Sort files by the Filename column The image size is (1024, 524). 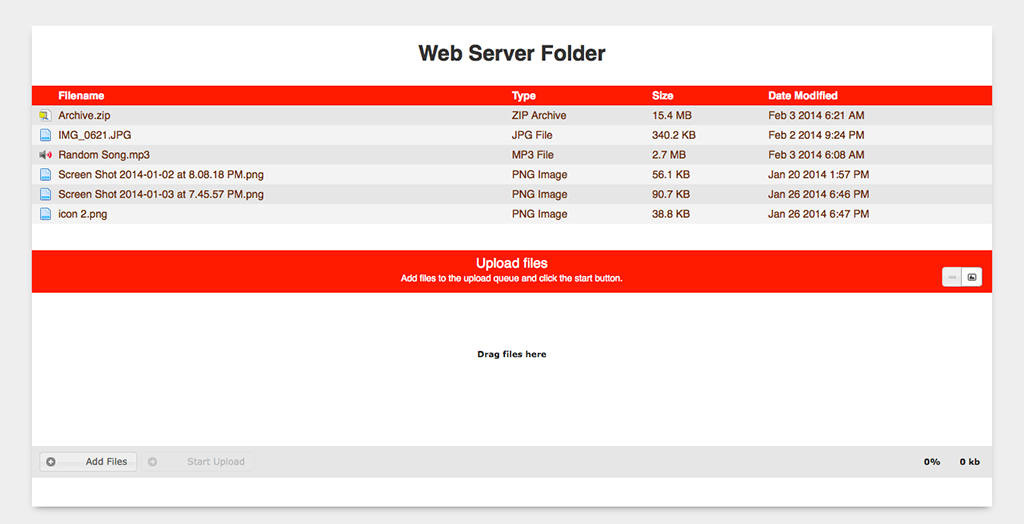point(81,96)
